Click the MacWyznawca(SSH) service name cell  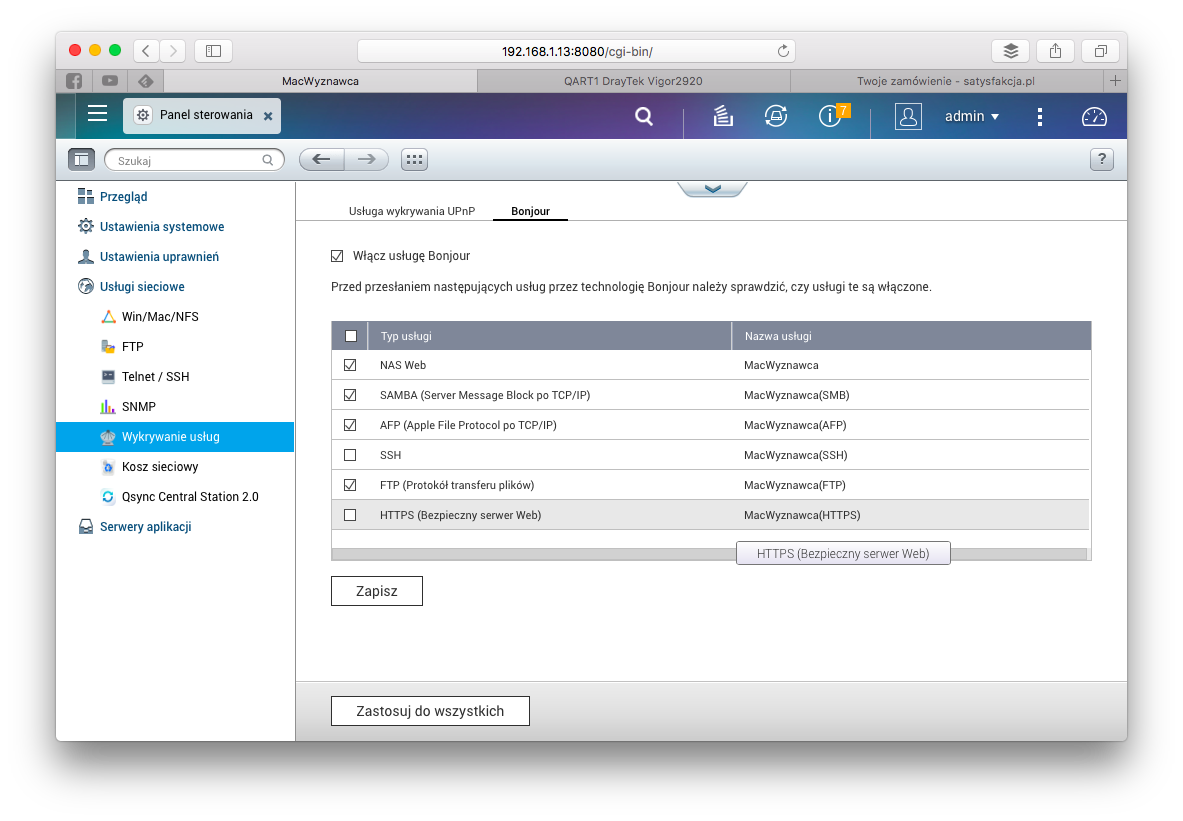point(796,455)
